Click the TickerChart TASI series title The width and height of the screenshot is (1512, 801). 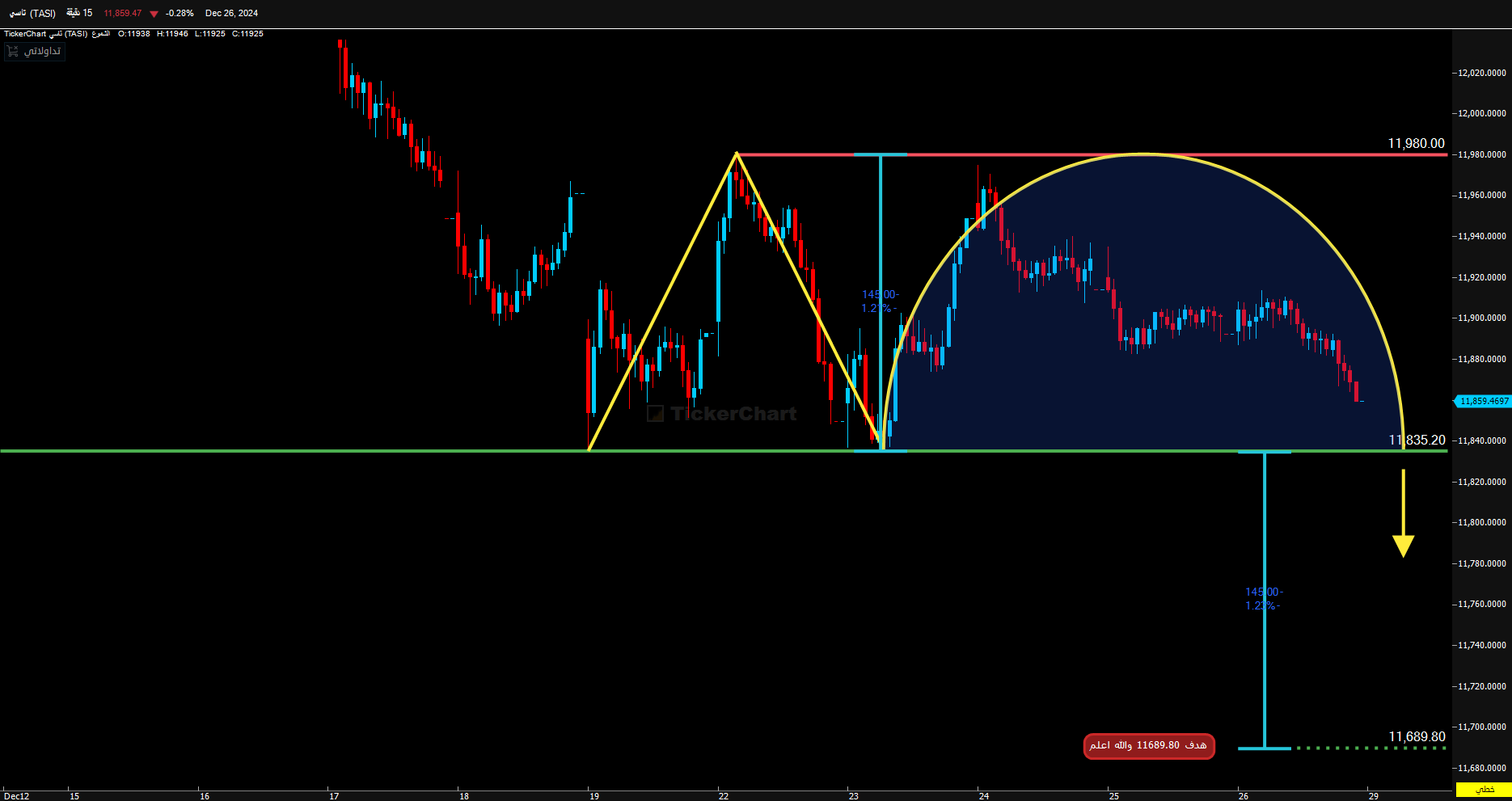(x=46, y=34)
